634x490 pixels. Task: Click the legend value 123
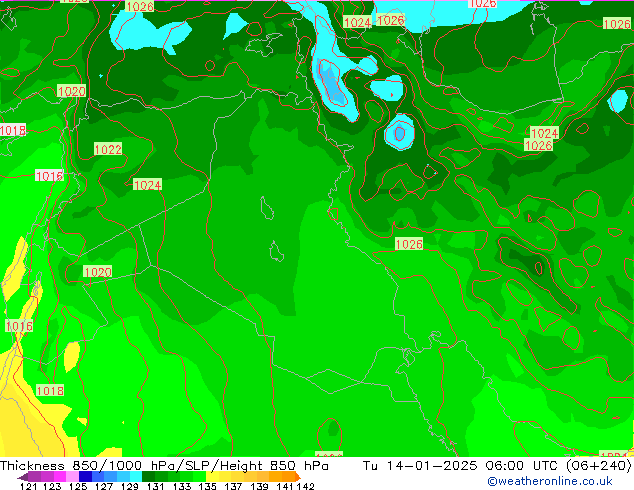pos(52,486)
